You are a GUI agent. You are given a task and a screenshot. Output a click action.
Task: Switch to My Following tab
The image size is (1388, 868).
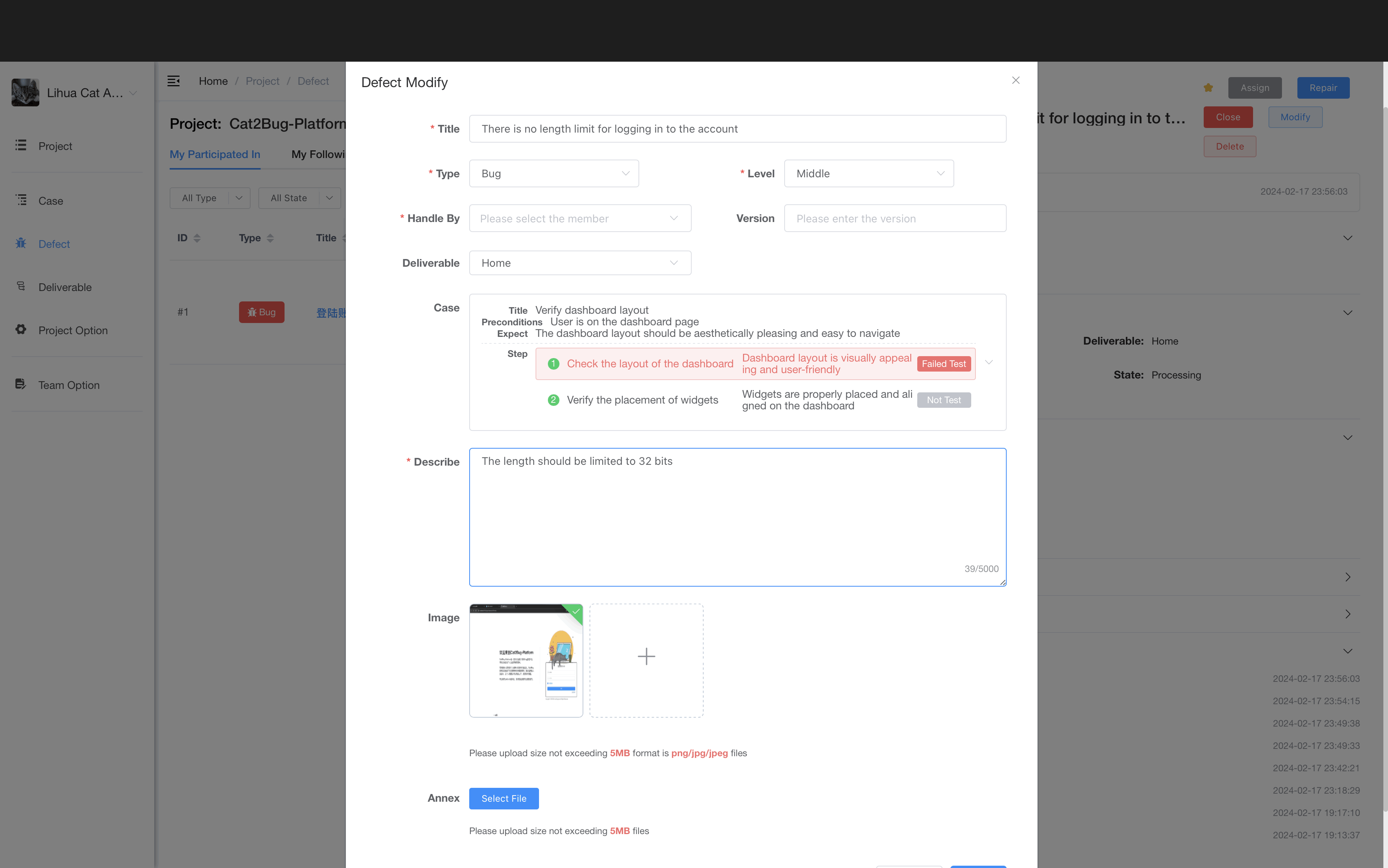[x=318, y=155]
